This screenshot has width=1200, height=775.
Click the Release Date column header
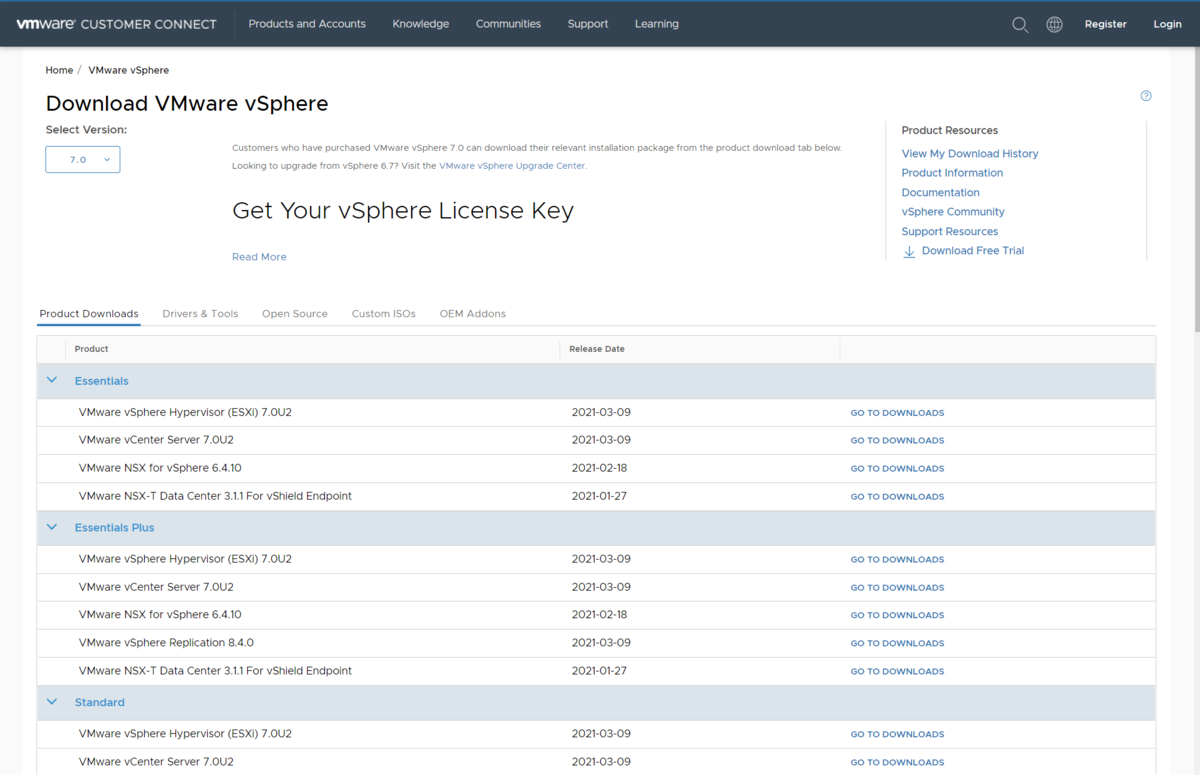tap(597, 349)
